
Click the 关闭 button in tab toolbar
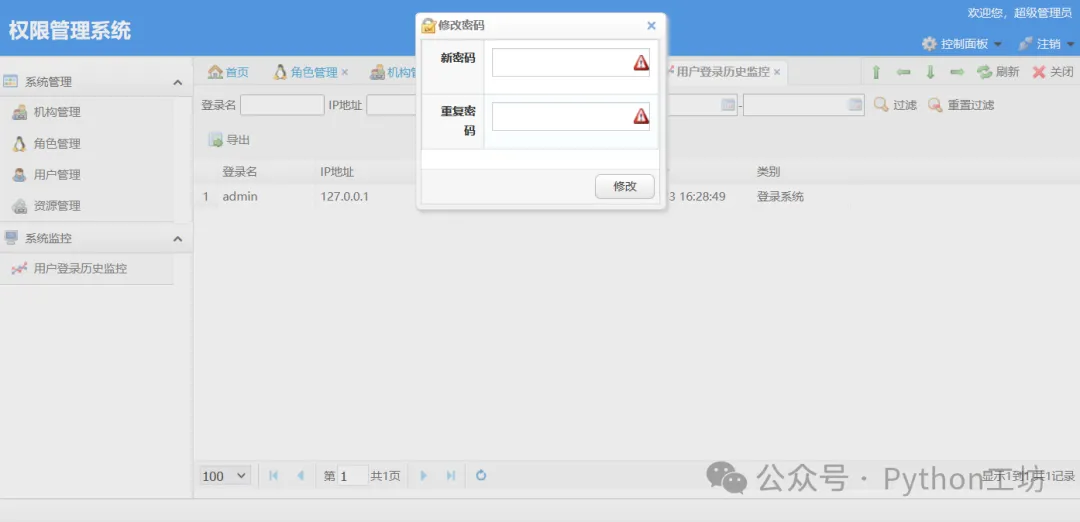point(1052,72)
